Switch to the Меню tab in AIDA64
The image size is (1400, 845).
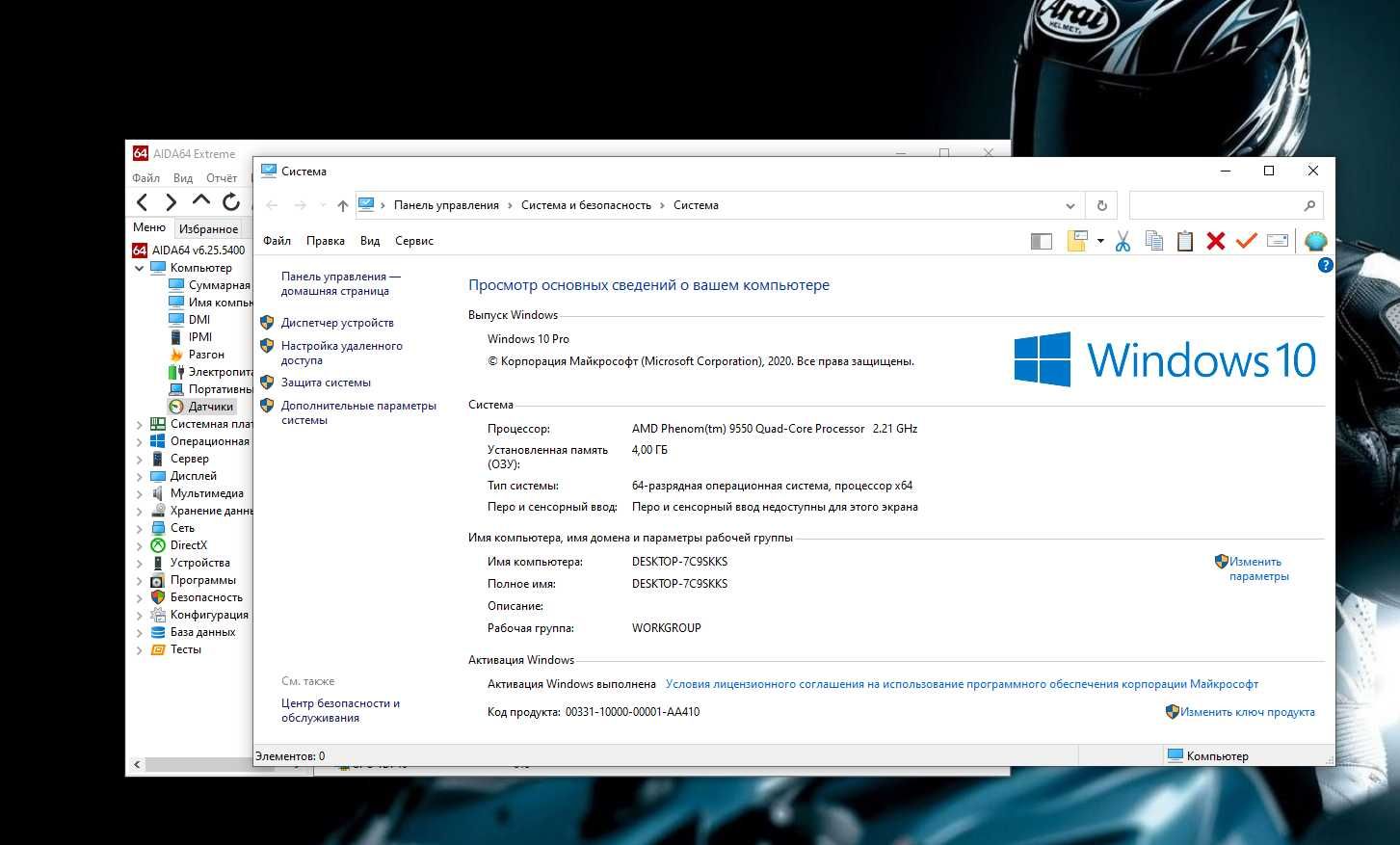point(149,227)
